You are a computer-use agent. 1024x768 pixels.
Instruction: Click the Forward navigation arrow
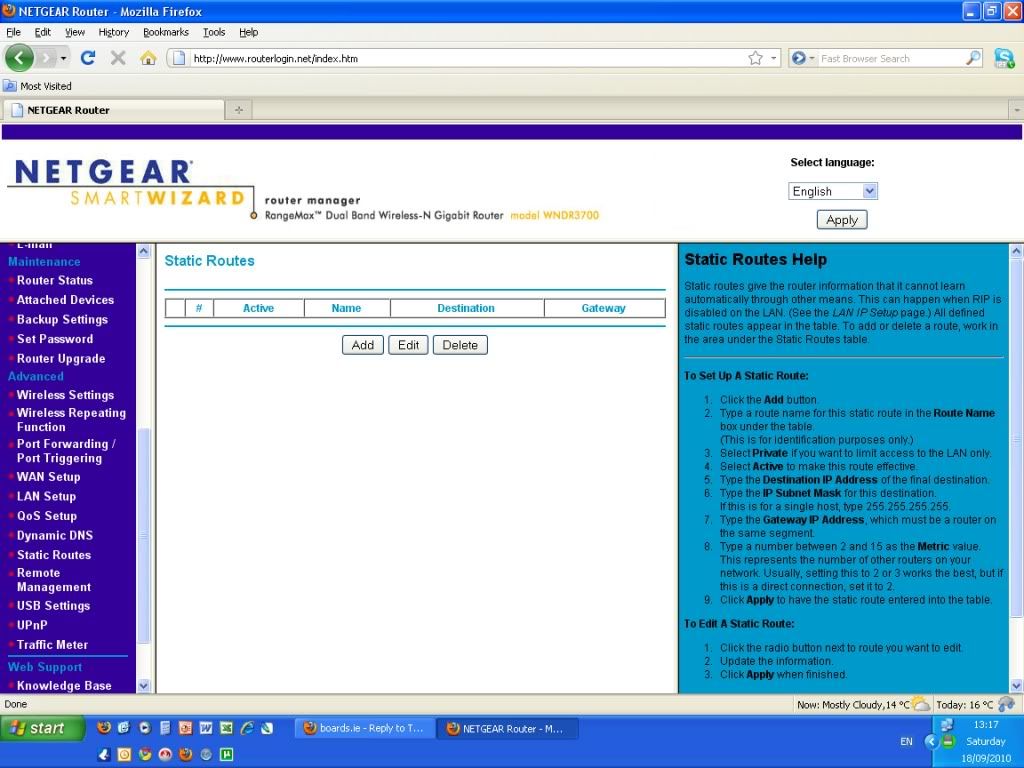[x=46, y=58]
